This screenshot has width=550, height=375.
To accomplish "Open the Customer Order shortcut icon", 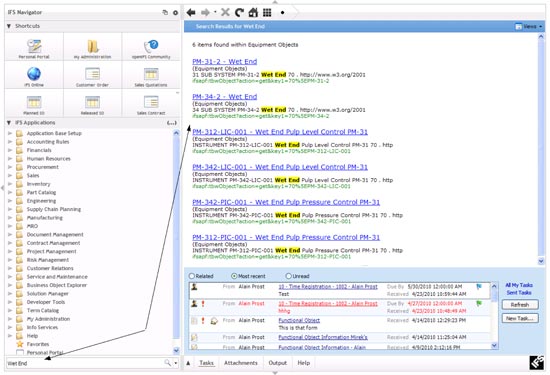I will (x=92, y=77).
